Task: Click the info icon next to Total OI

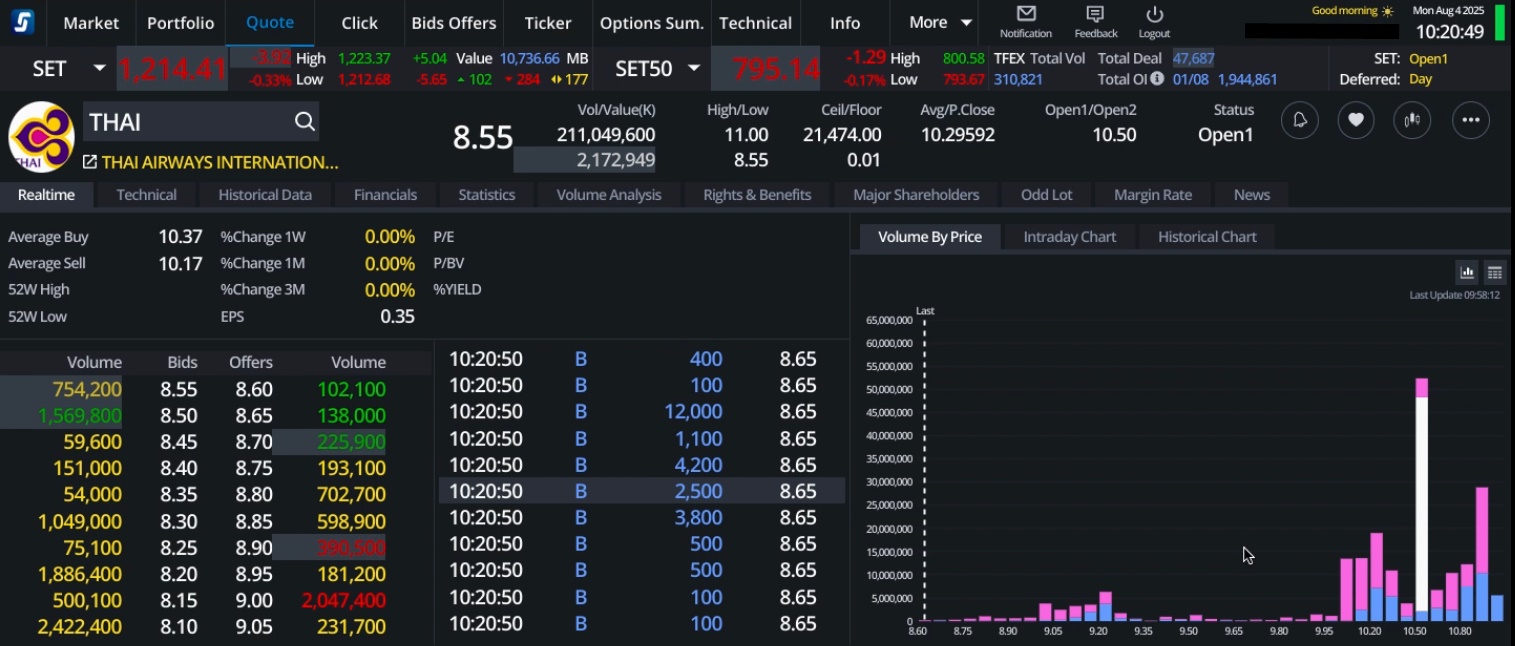Action: click(1157, 78)
